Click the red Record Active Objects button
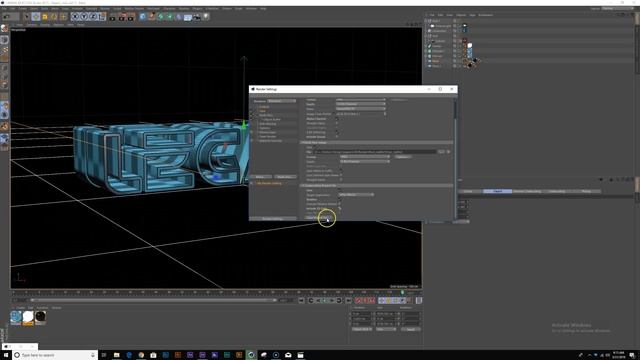Viewport: 640px width, 360px height. point(358,301)
